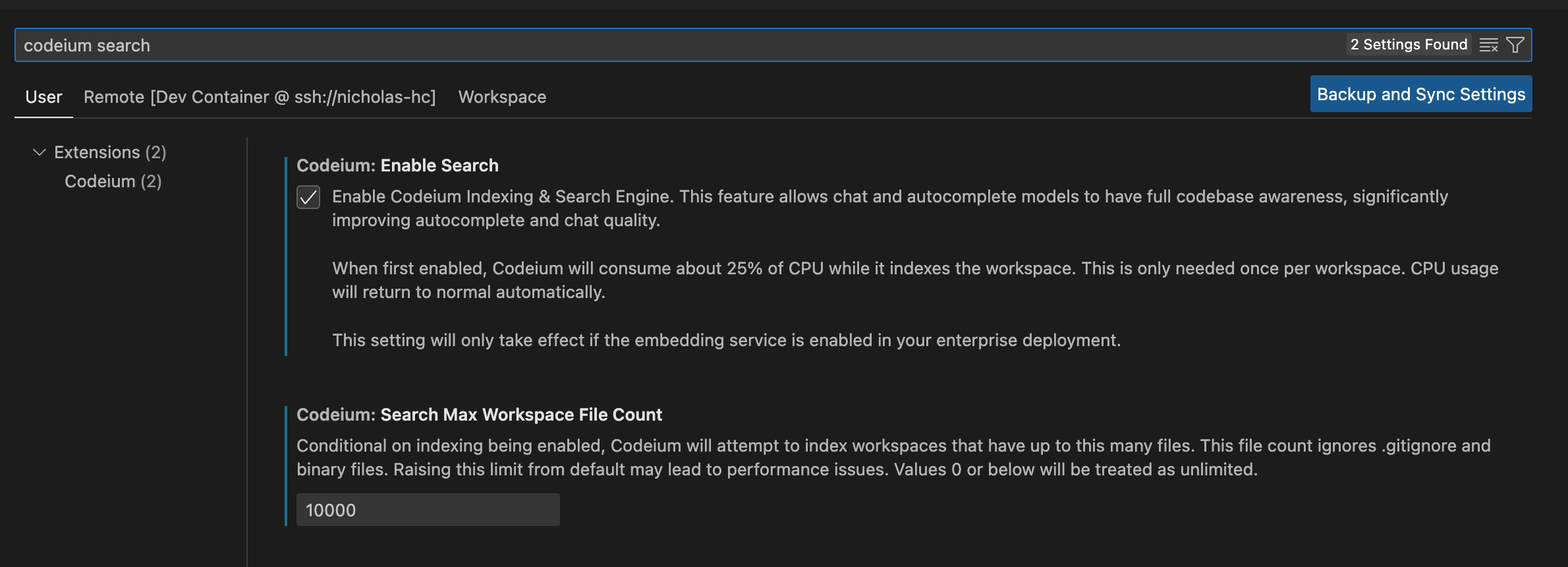Clear settings search input icon
This screenshot has height=567, width=1568.
1488,45
